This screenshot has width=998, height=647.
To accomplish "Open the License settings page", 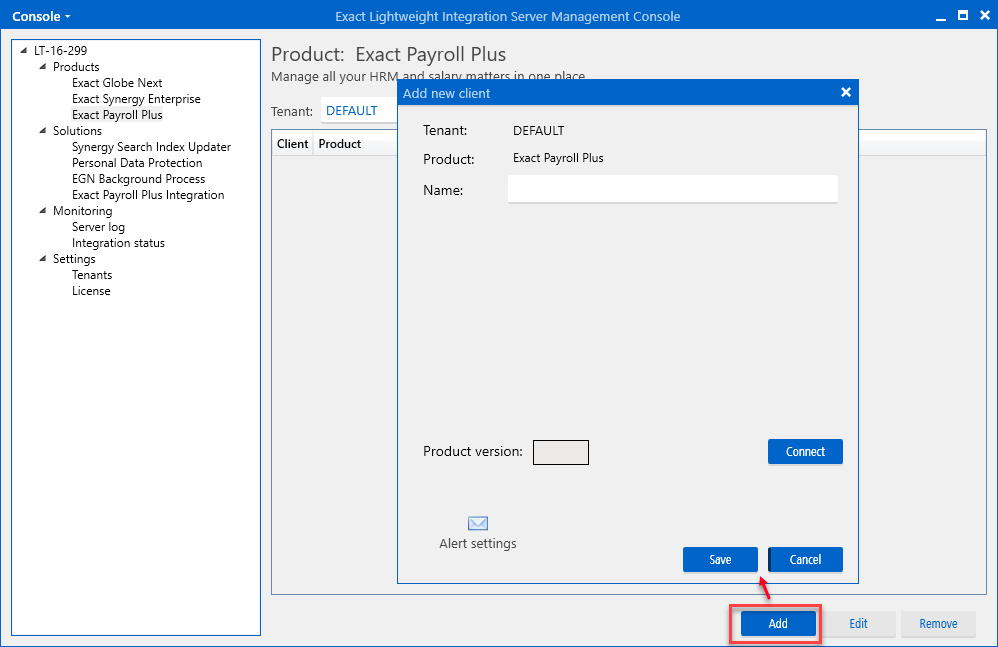I will [91, 291].
